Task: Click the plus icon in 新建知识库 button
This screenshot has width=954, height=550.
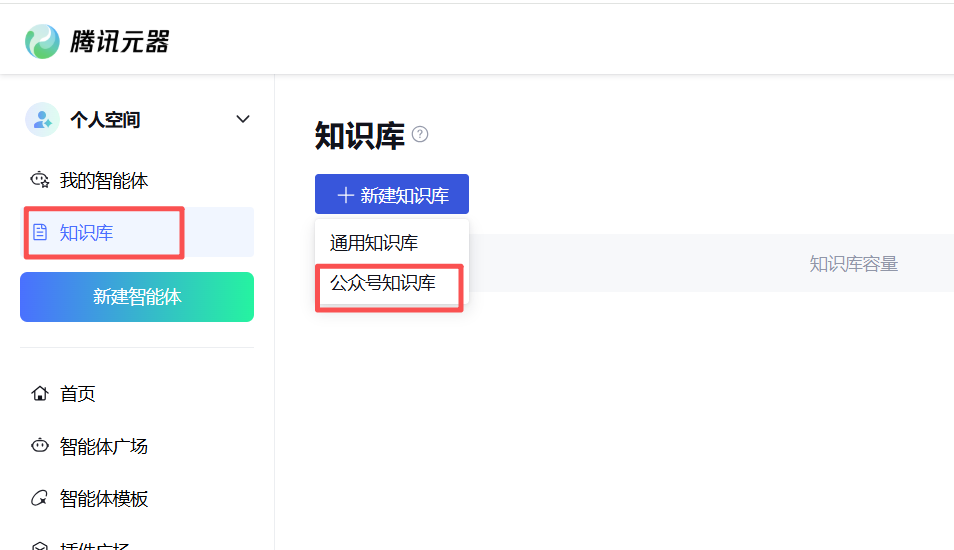Action: [345, 195]
